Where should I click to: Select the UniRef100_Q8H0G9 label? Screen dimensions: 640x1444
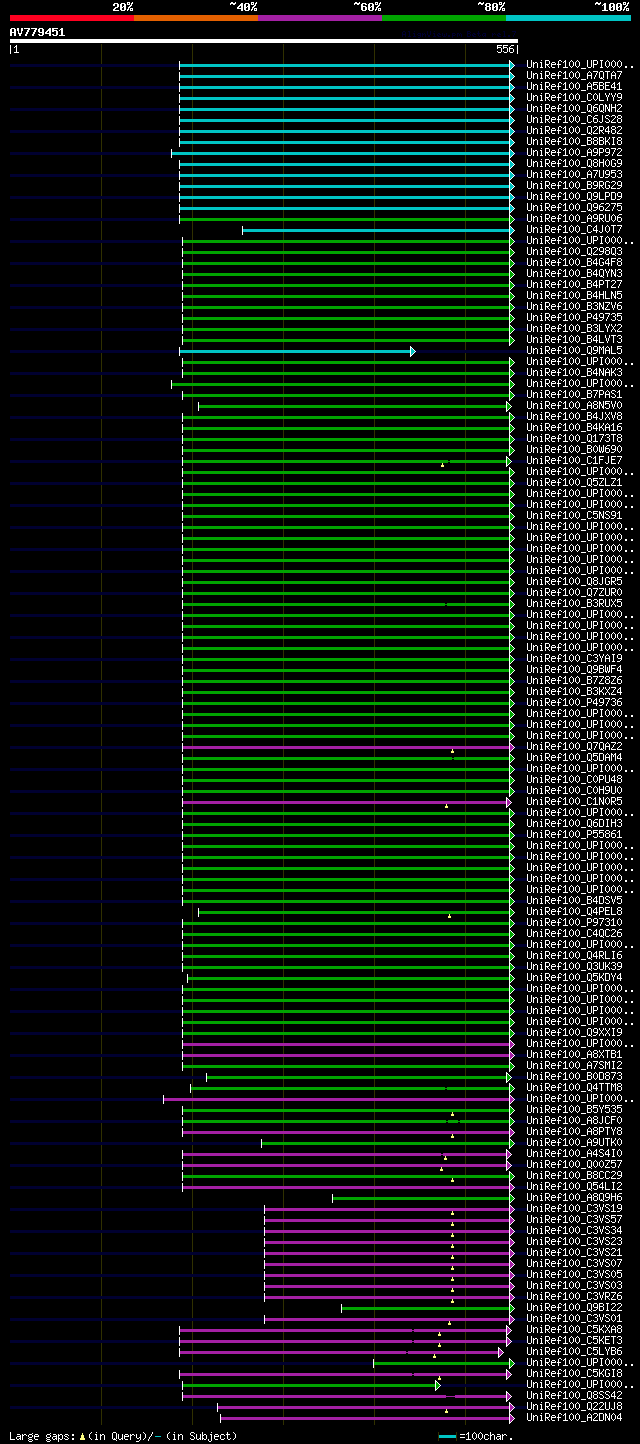click(x=574, y=164)
